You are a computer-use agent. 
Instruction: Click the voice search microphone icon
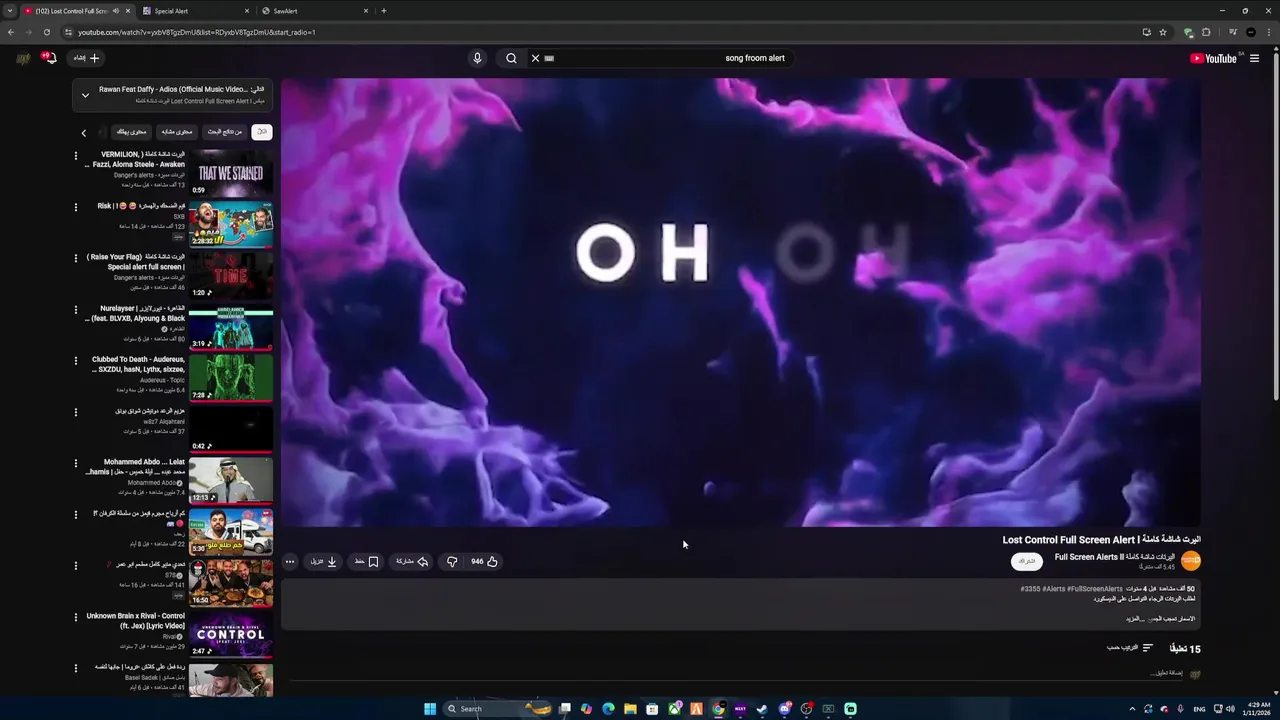pos(477,58)
